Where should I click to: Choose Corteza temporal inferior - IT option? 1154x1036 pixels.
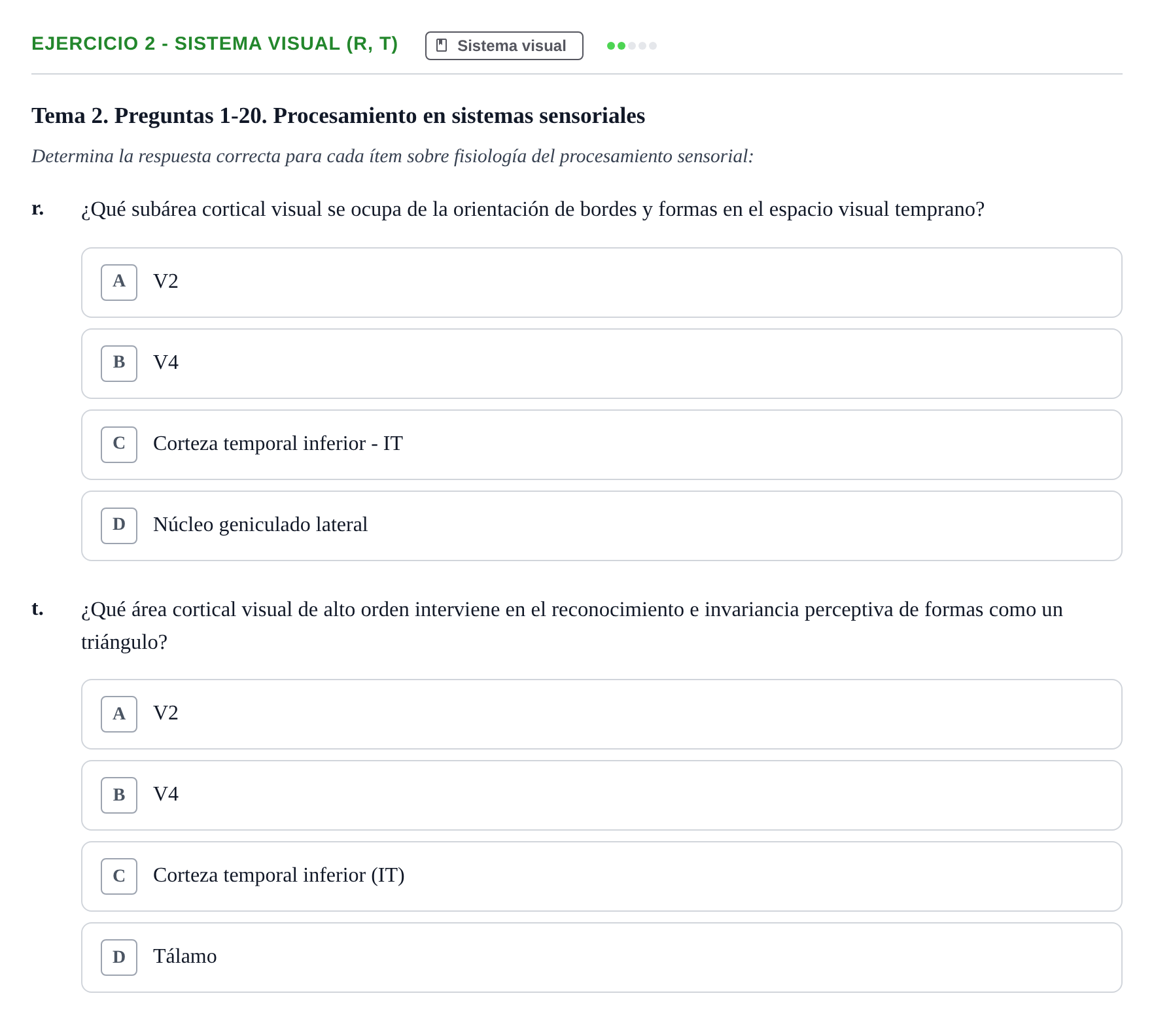(602, 445)
